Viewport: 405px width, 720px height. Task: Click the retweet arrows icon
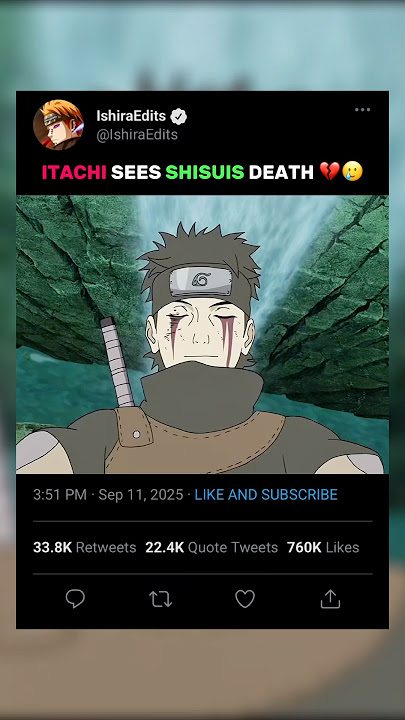160,599
